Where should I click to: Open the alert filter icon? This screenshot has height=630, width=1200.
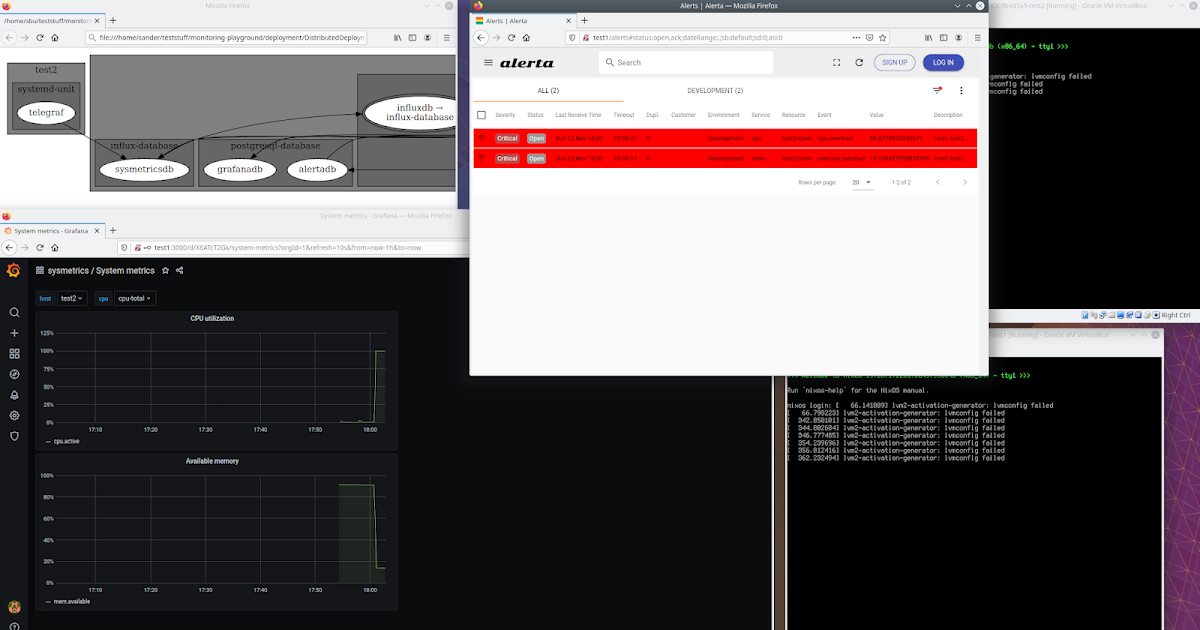(x=937, y=90)
